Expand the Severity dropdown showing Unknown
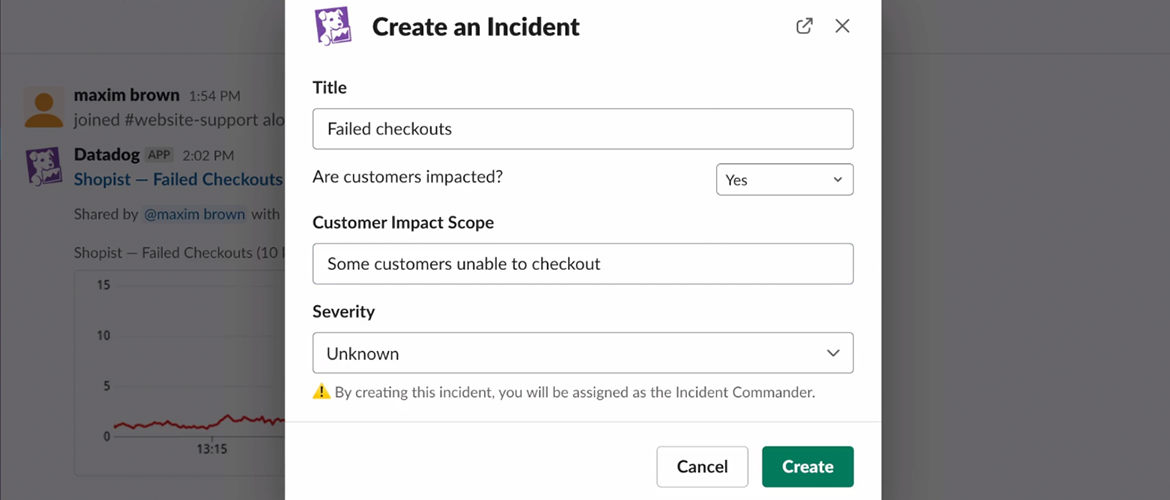1170x500 pixels. pos(583,353)
